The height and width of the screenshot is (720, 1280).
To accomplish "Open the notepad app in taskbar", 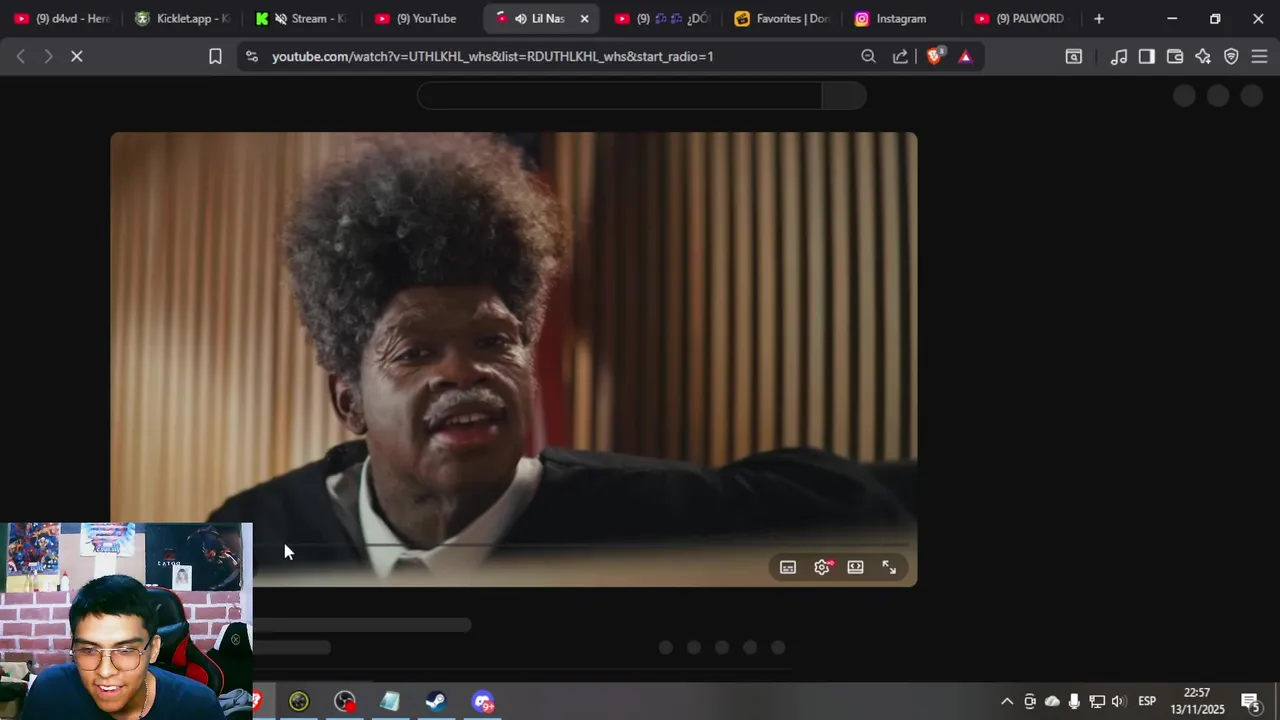I will (x=389, y=701).
